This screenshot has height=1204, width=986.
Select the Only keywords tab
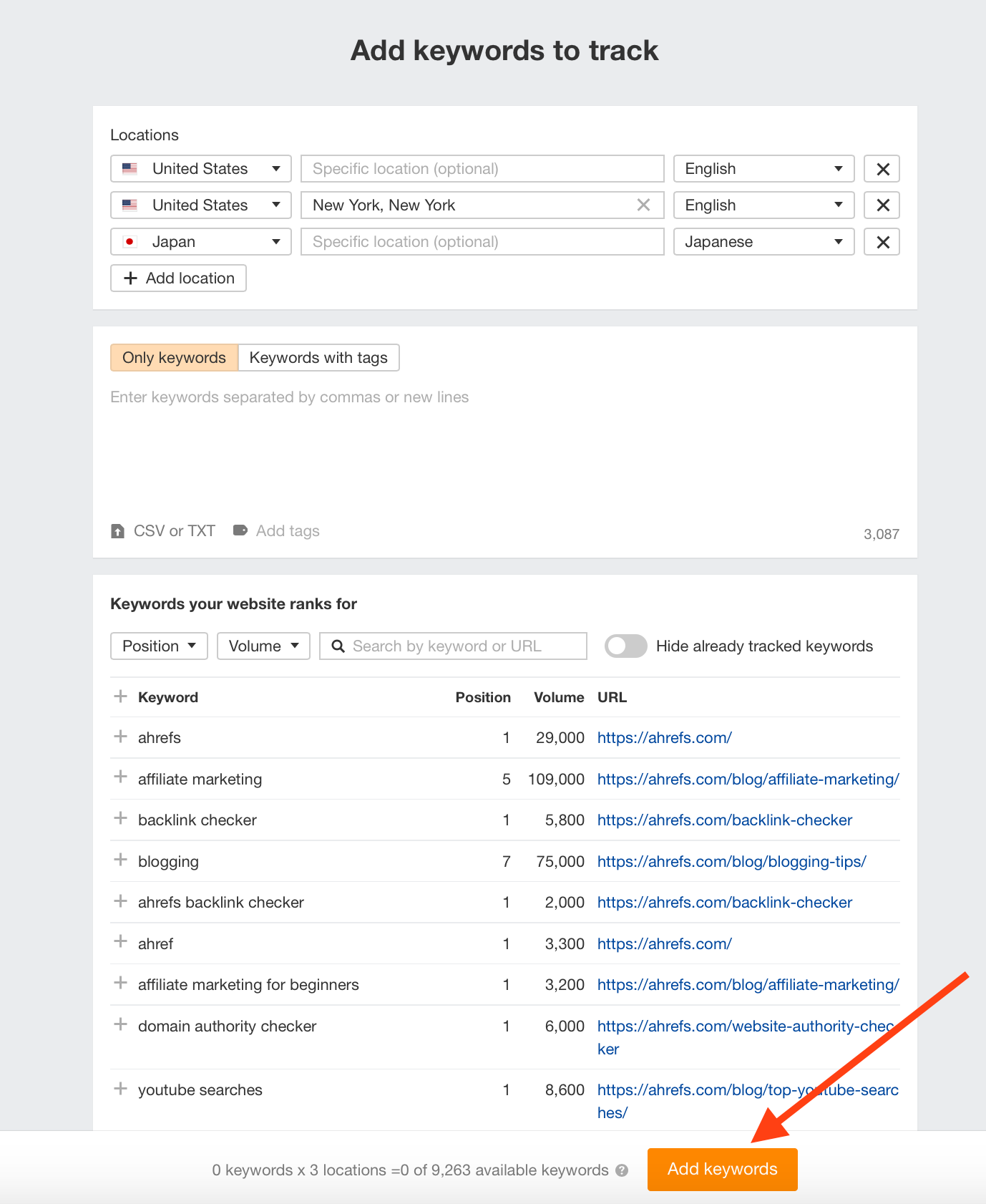[174, 358]
